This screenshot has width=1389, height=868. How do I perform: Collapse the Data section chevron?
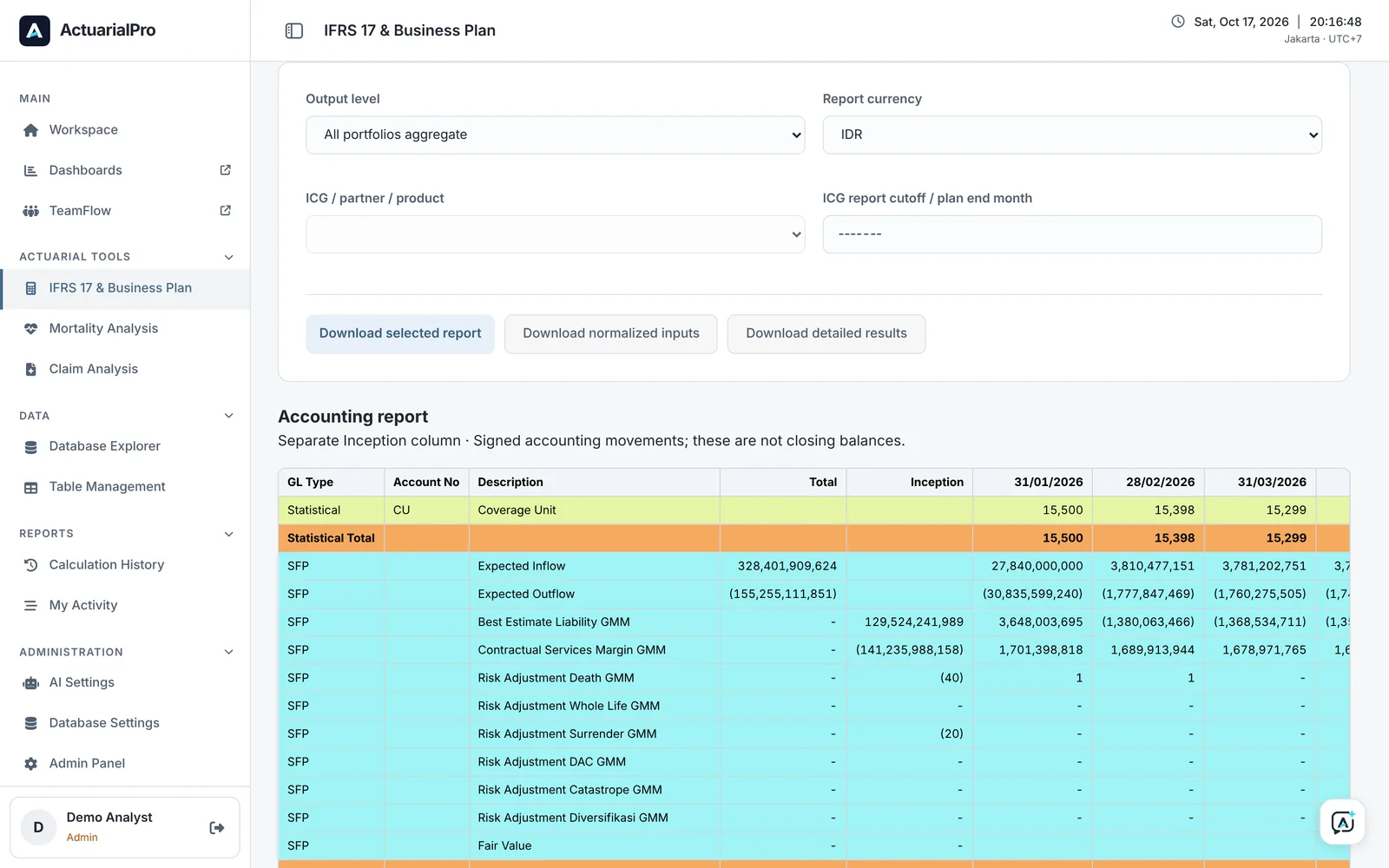pyautogui.click(x=229, y=416)
